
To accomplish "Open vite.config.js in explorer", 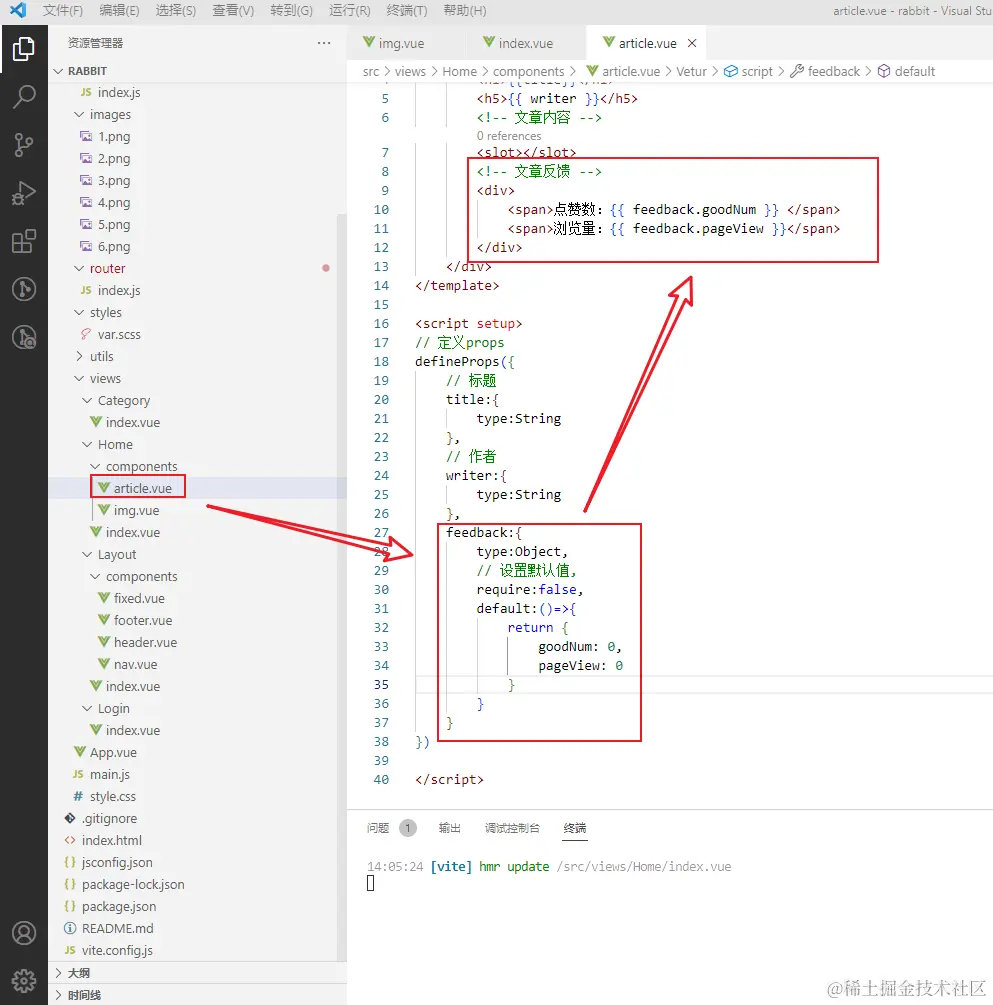I will [117, 951].
